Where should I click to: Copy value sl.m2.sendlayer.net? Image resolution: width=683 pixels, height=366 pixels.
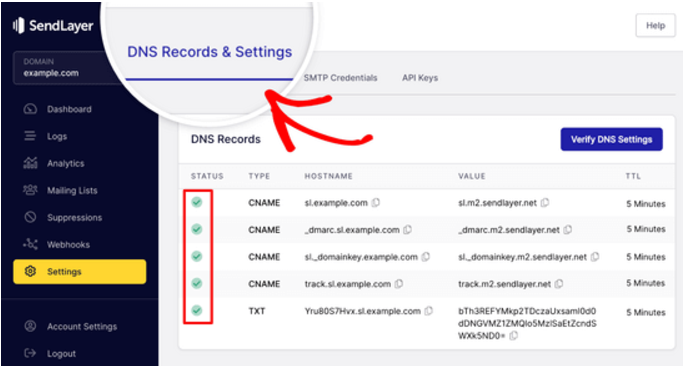pos(544,203)
